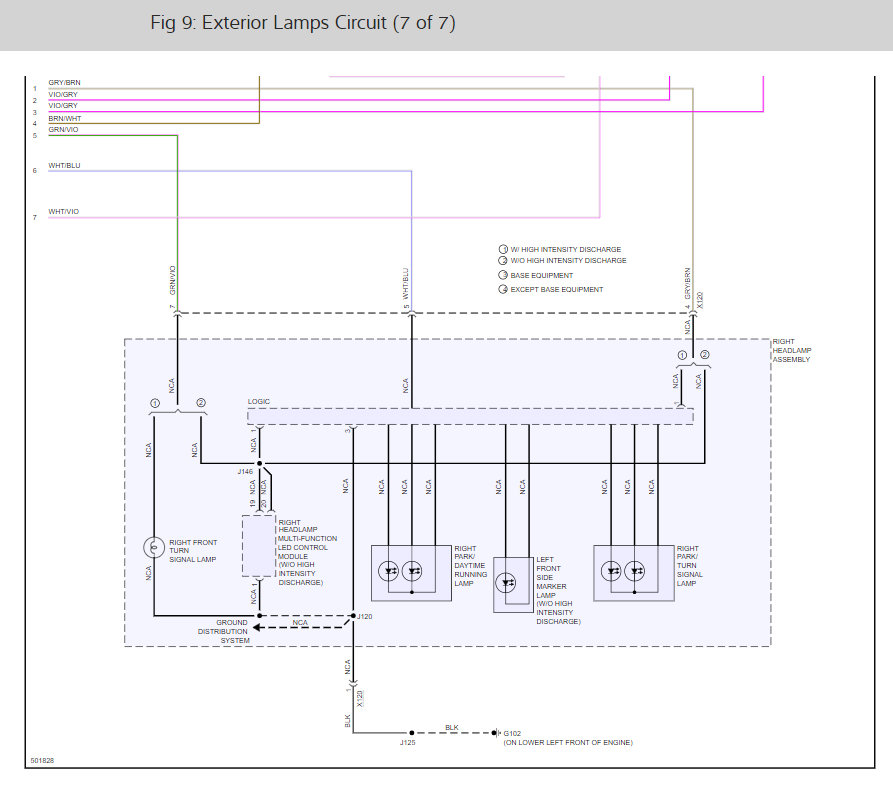Viewport: 893px width, 791px height.
Task: Click the dashed LED control module box
Action: point(259,546)
